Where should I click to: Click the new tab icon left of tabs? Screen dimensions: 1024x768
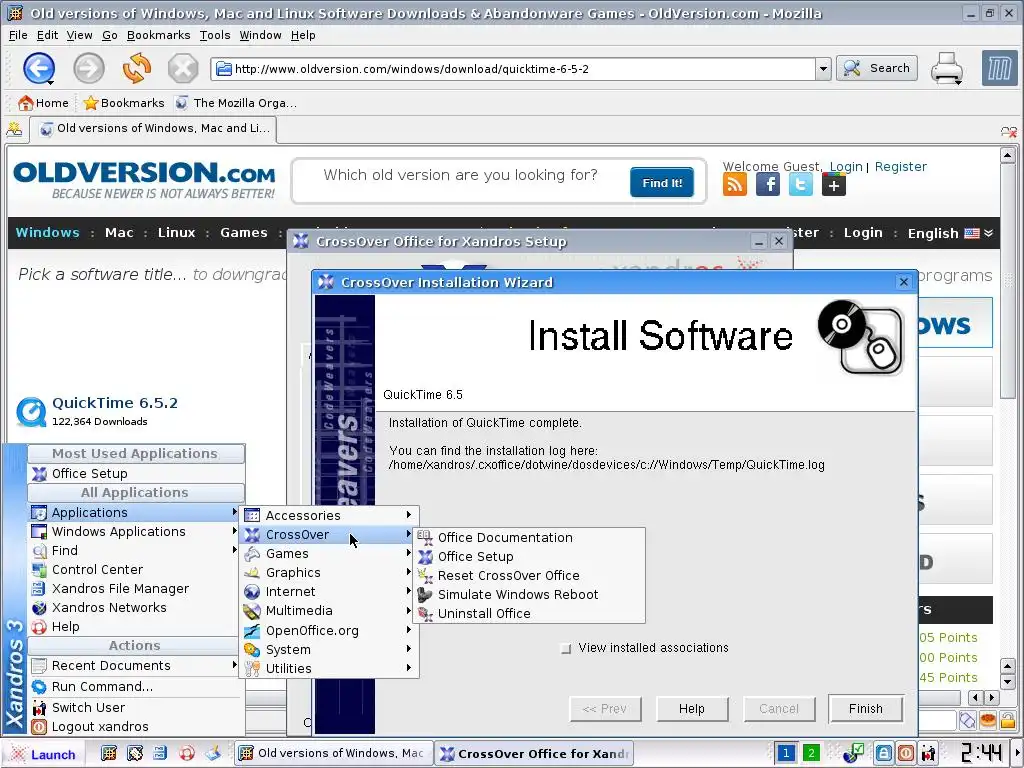(x=14, y=129)
